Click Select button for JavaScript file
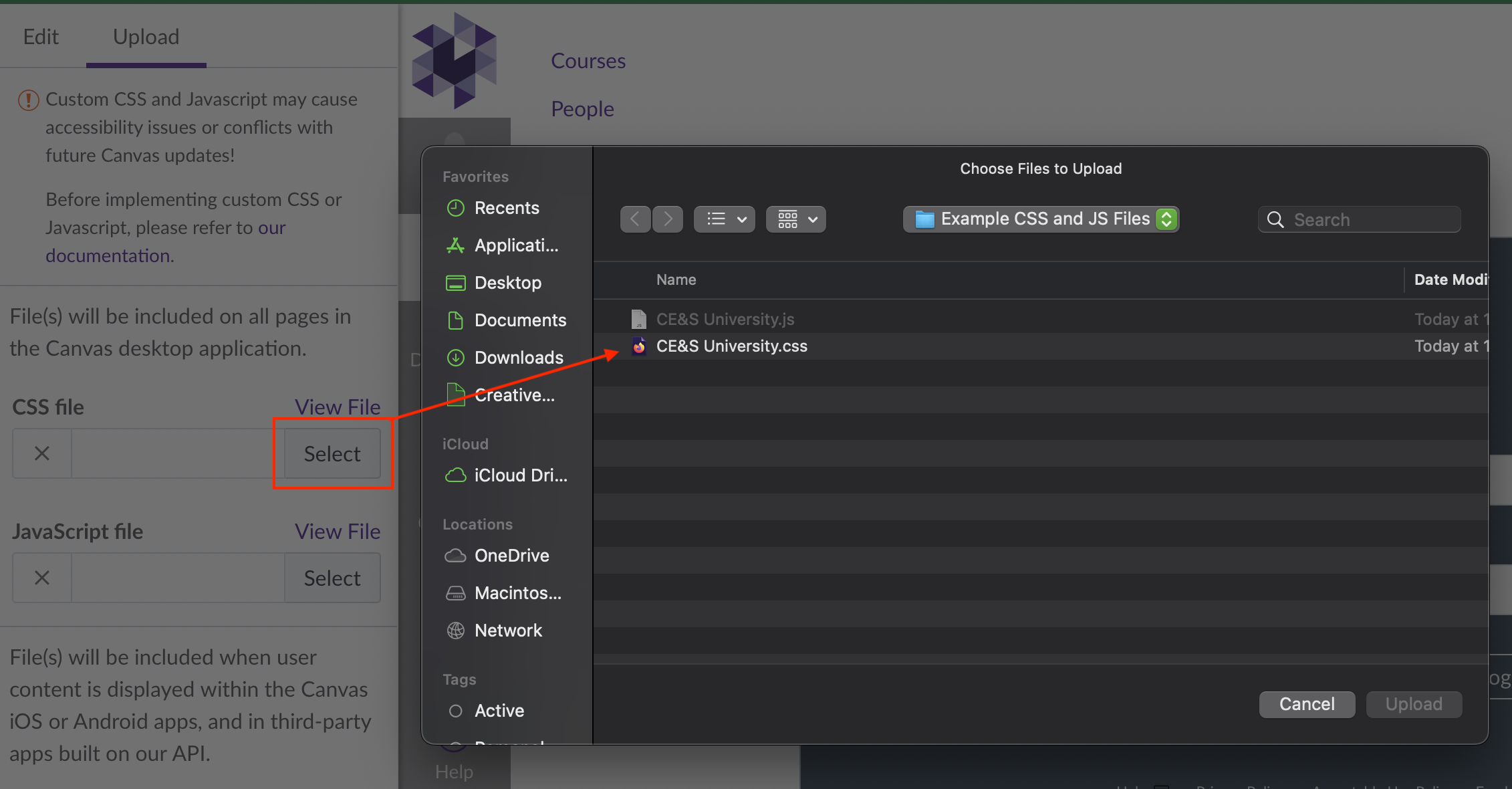Screen dimensions: 1512x789 (x=332, y=578)
